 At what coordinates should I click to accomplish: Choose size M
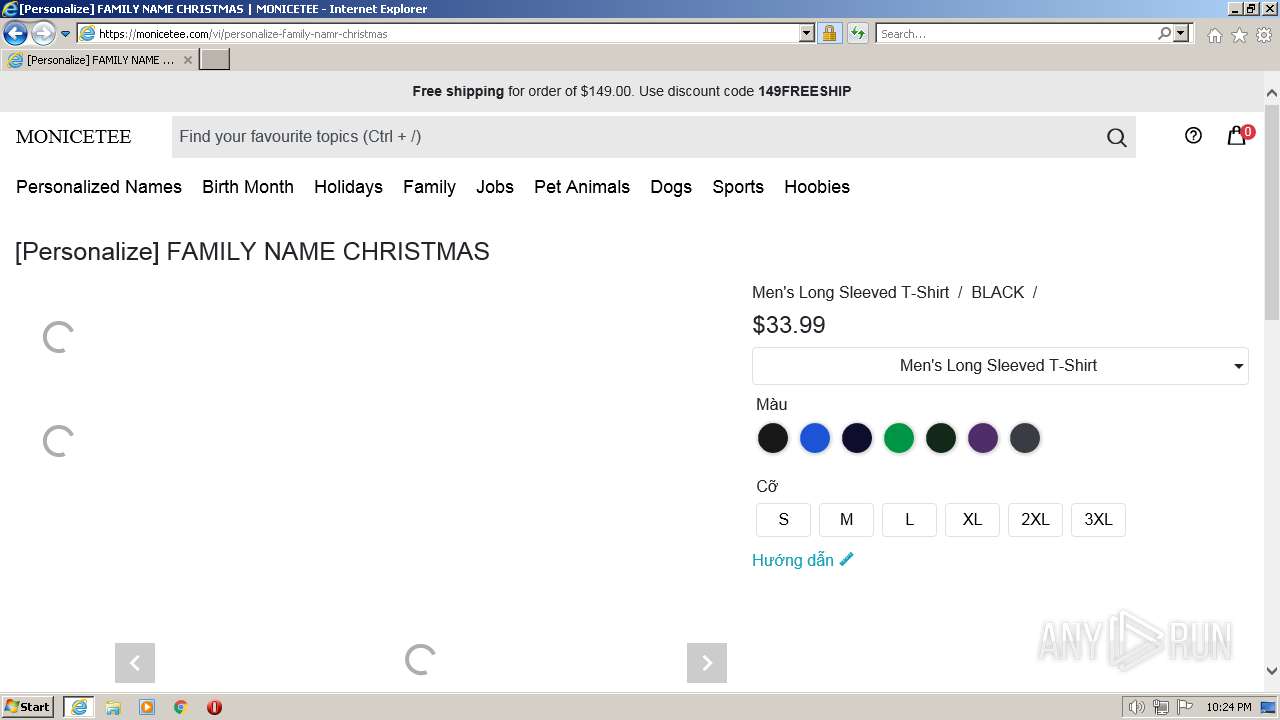[846, 520]
